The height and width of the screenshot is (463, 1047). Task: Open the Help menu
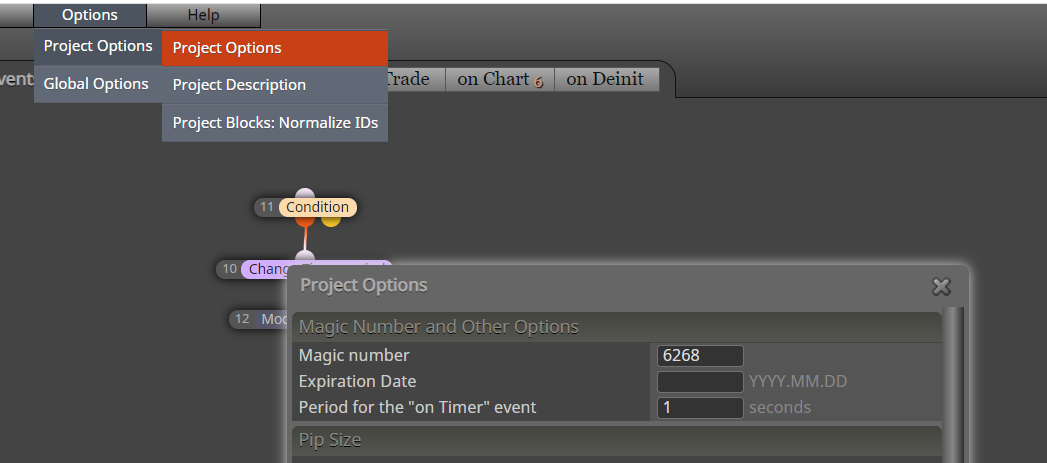[x=203, y=15]
